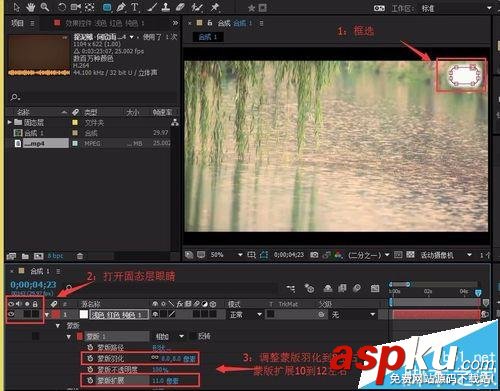Select the 合成 1 viewer breadcrumb tab
500x391 pixels.
tap(208, 37)
